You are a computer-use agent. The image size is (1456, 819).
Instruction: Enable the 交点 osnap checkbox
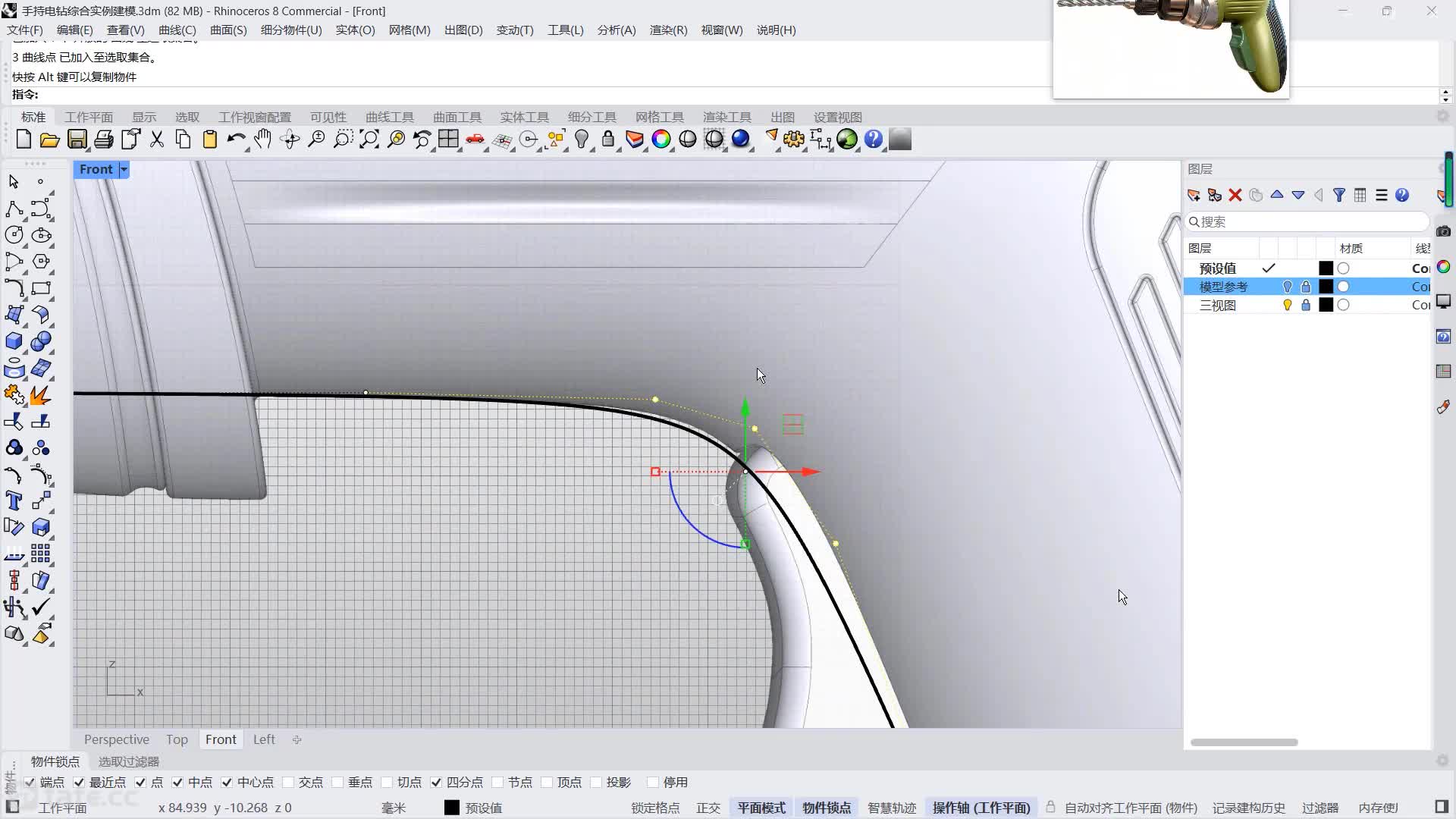288,782
